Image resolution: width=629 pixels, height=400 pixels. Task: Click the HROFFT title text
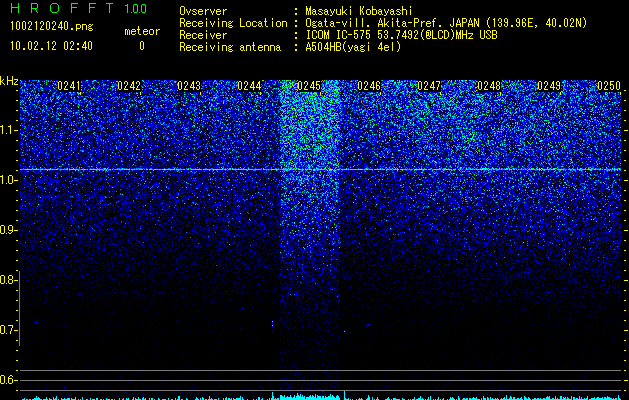62,8
